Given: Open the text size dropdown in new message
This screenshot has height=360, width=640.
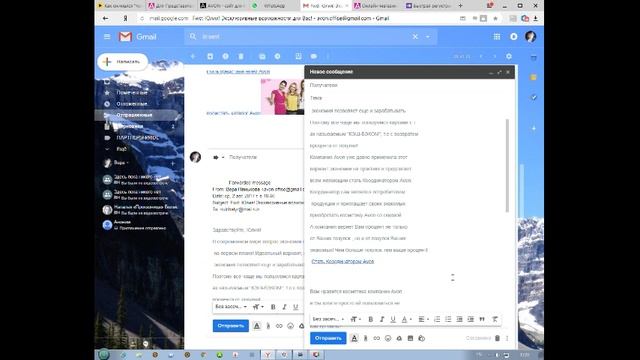Looking at the screenshot, I should coord(356,319).
